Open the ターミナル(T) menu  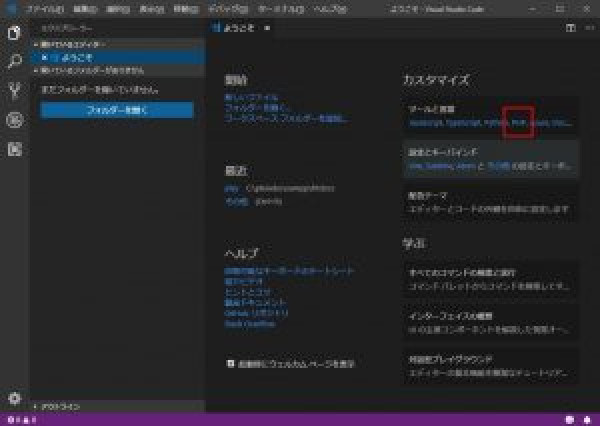pos(281,9)
